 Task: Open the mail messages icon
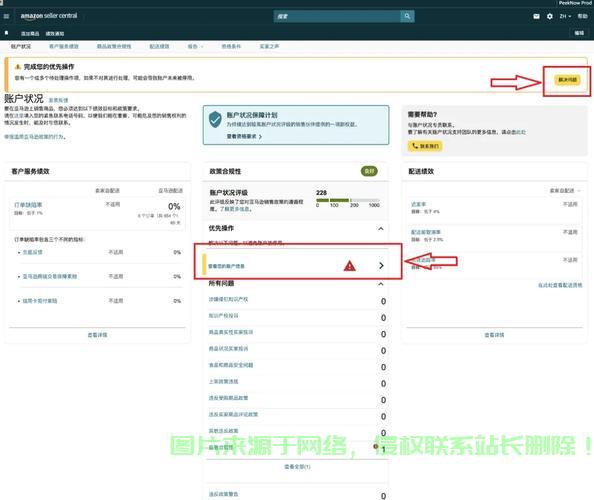point(536,16)
